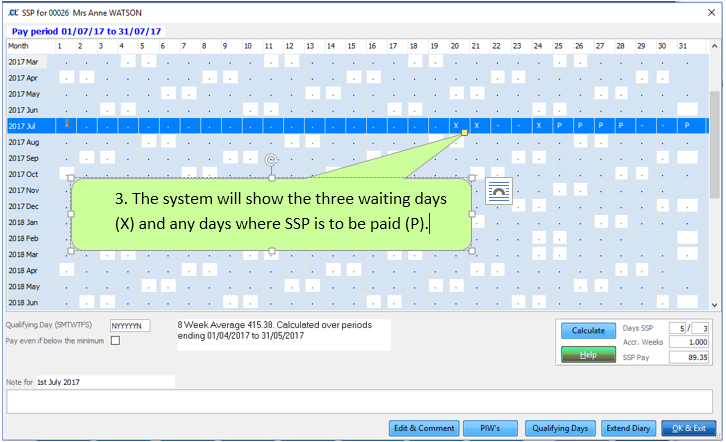Open Help with the green button
This screenshot has width=726, height=442.
pos(588,354)
